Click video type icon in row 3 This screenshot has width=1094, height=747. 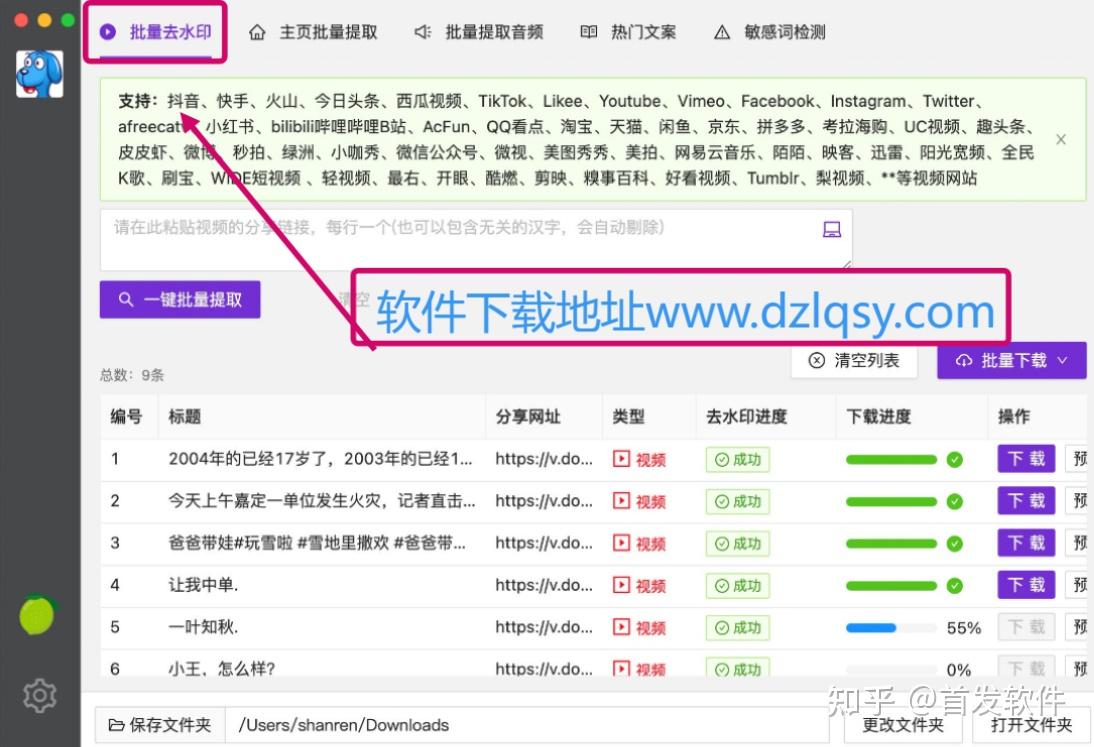(x=621, y=543)
